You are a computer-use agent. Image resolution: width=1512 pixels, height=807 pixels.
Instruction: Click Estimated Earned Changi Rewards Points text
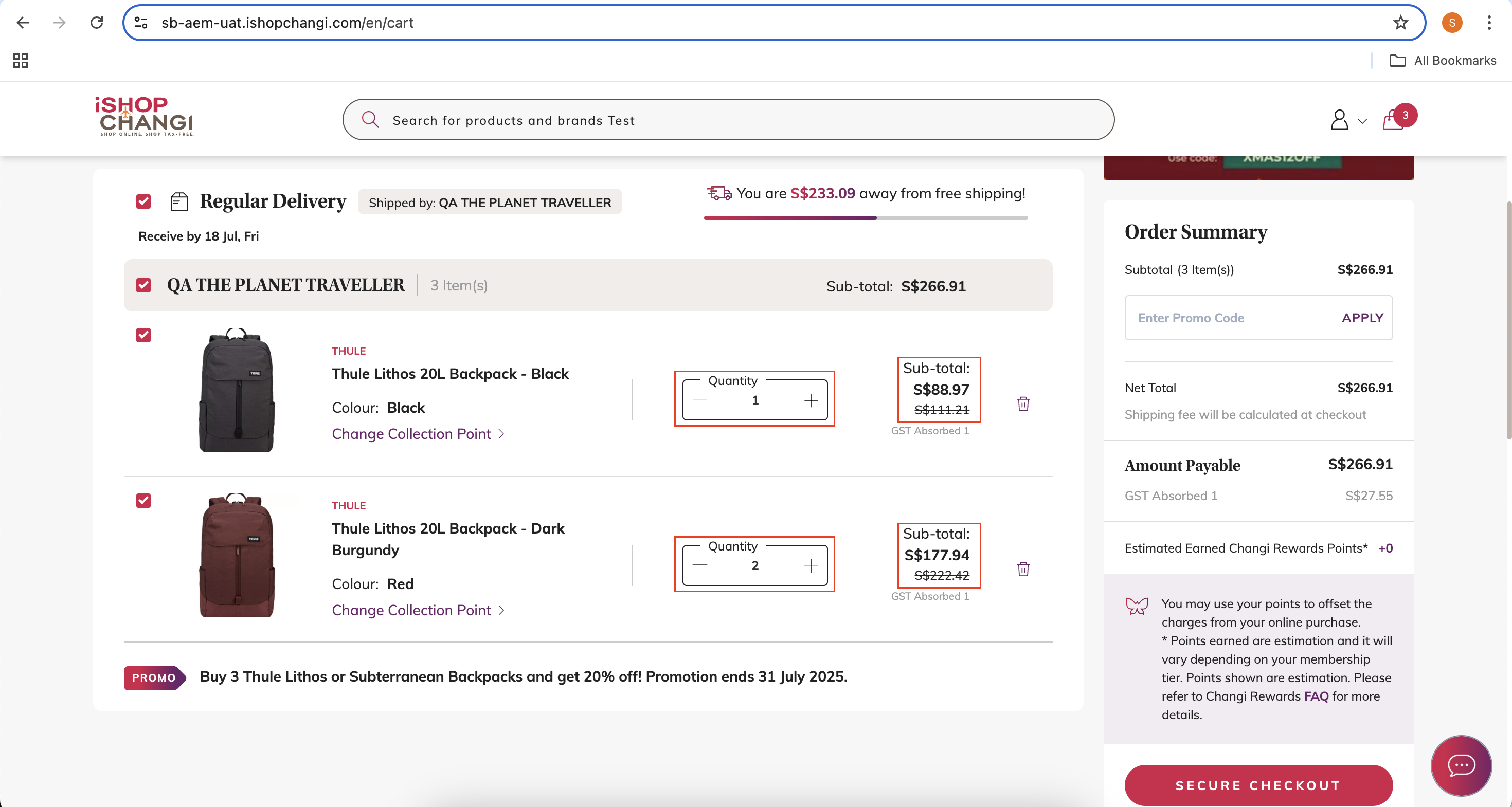coord(1246,548)
